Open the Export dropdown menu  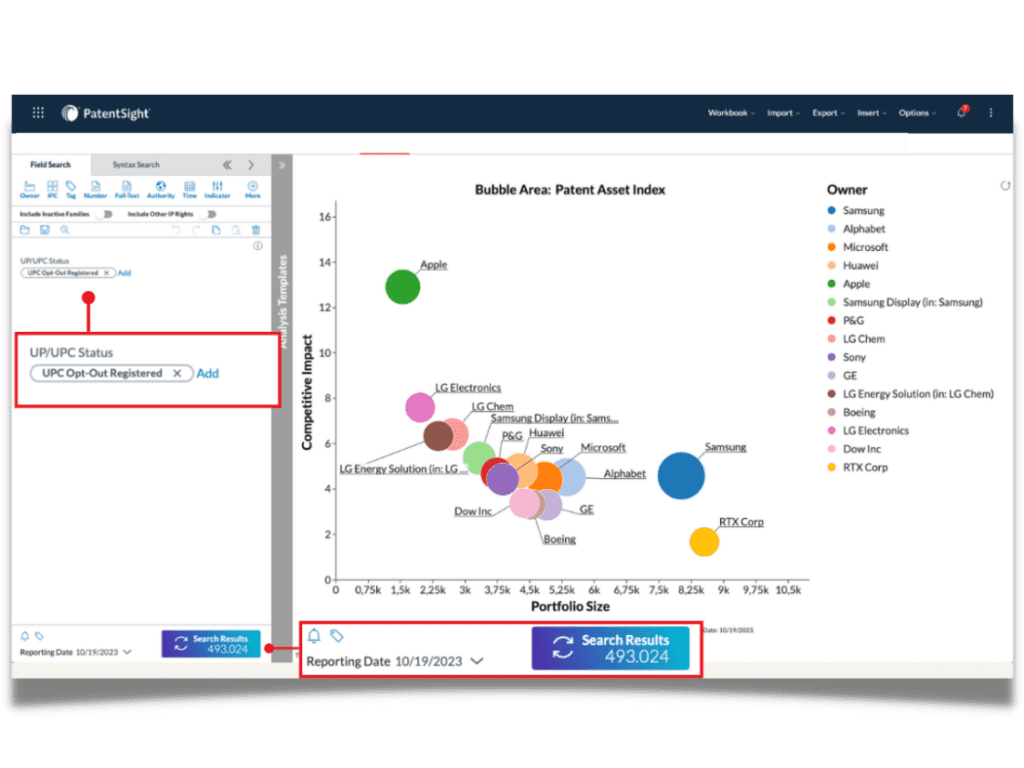(828, 113)
